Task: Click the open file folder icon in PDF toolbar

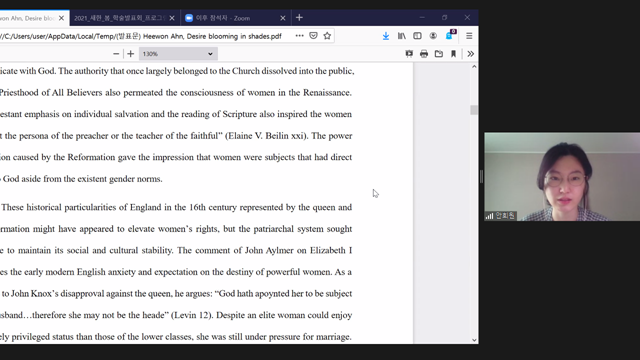Action: point(439,54)
